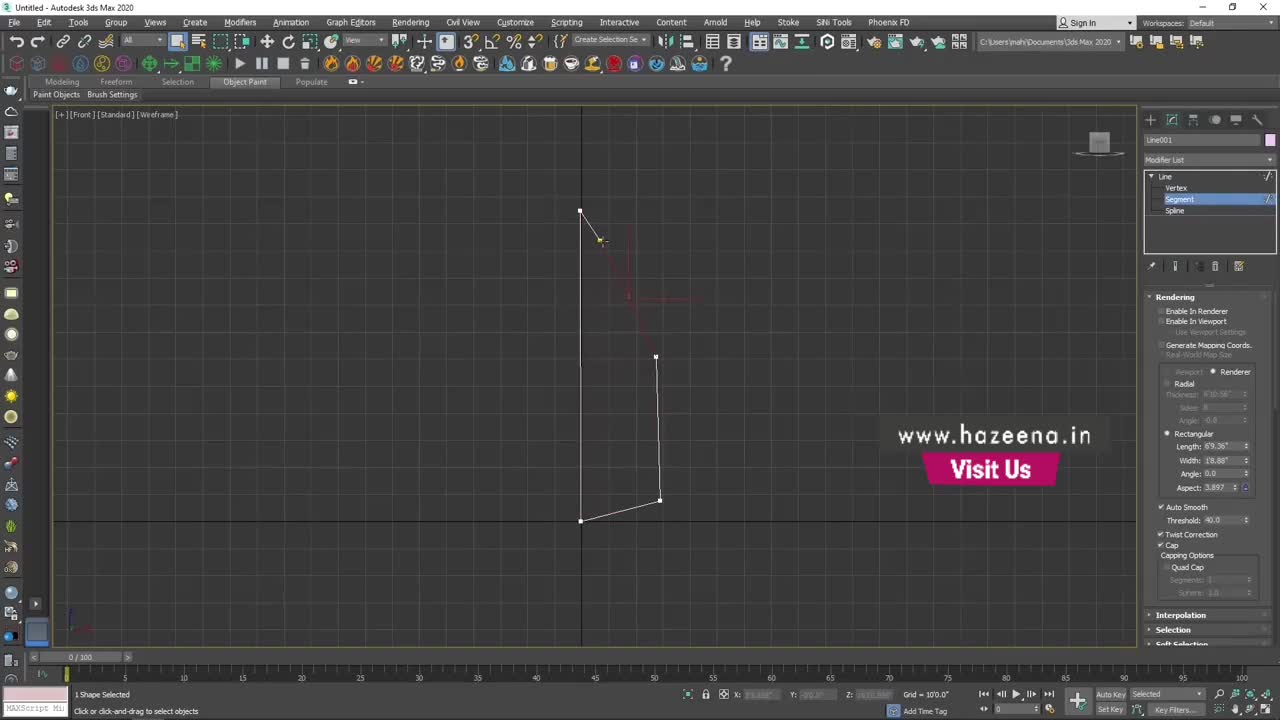This screenshot has height=720, width=1280.
Task: Choose the Select Object tool
Action: pos(177,41)
